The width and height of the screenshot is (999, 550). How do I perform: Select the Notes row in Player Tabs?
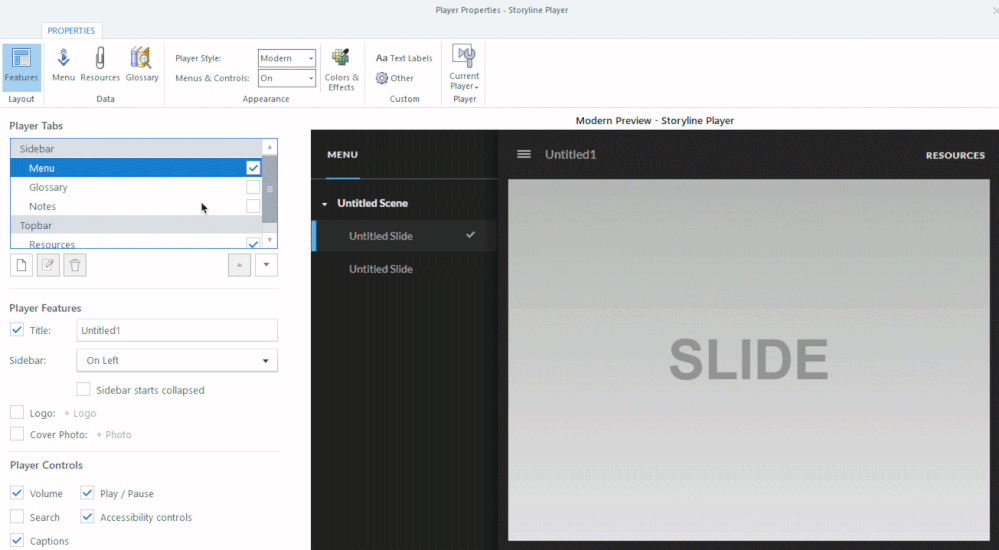click(136, 206)
